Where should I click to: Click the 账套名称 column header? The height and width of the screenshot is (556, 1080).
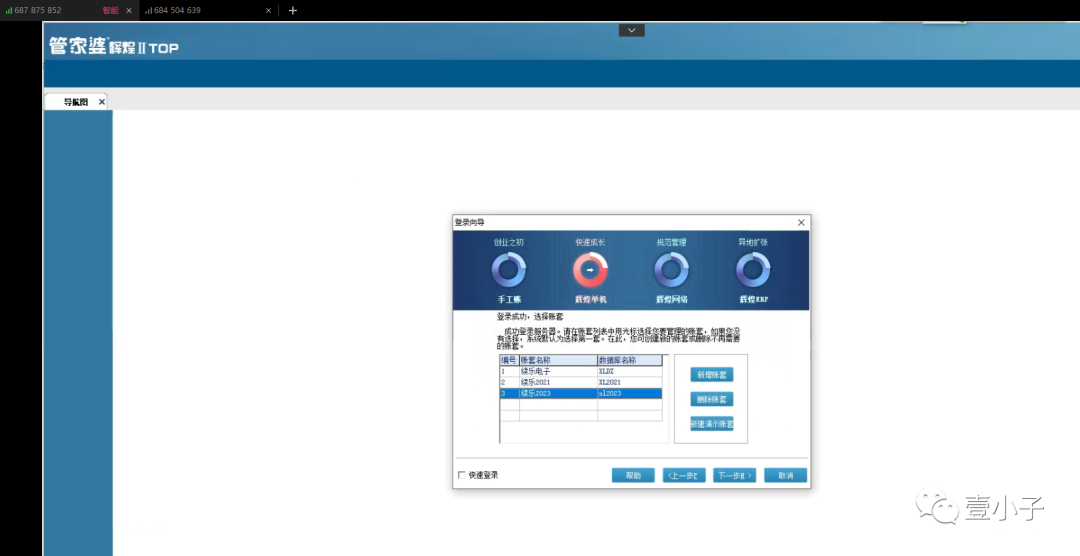pos(558,360)
